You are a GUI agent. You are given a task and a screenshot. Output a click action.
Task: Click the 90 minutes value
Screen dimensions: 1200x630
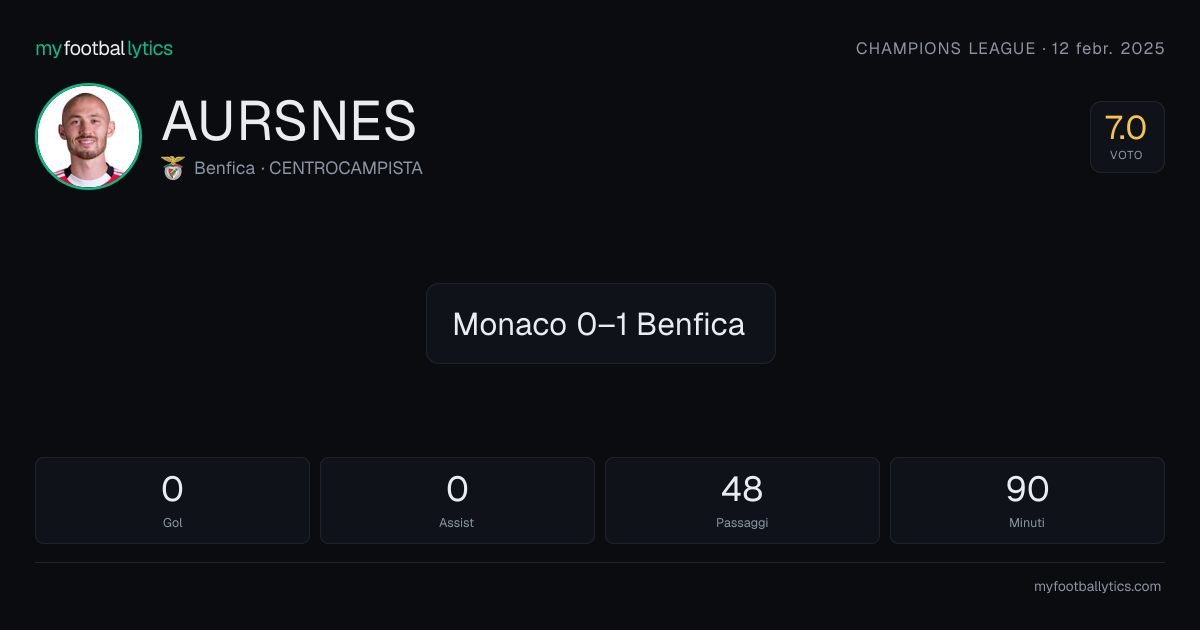pyautogui.click(x=1027, y=489)
